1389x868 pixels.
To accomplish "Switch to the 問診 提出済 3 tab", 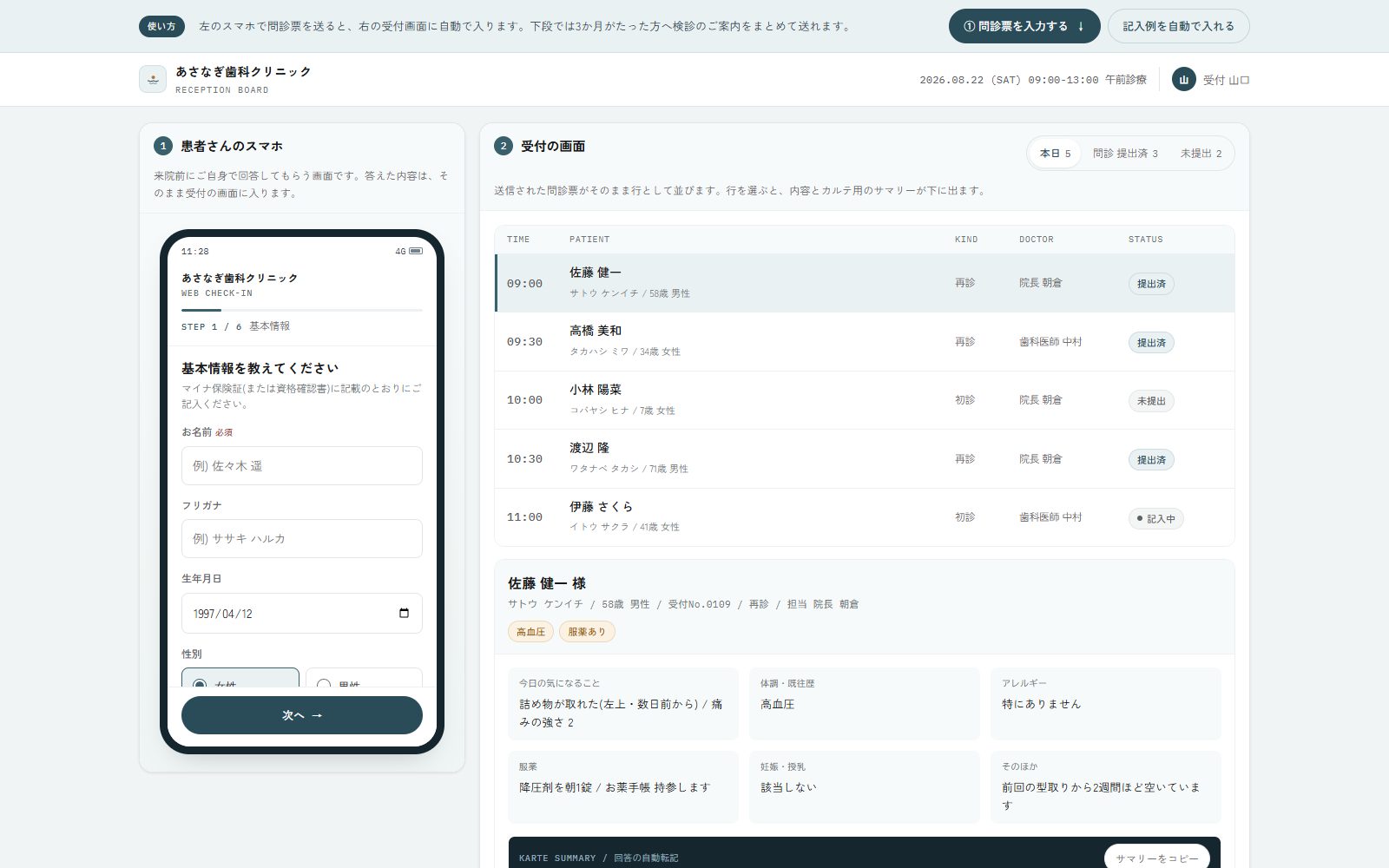I will (1125, 154).
